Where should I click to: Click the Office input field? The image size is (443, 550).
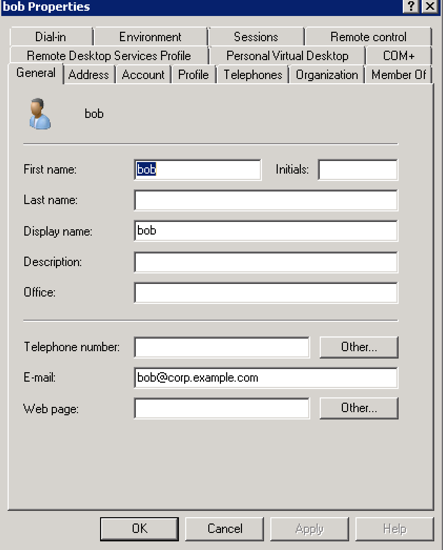pos(266,293)
